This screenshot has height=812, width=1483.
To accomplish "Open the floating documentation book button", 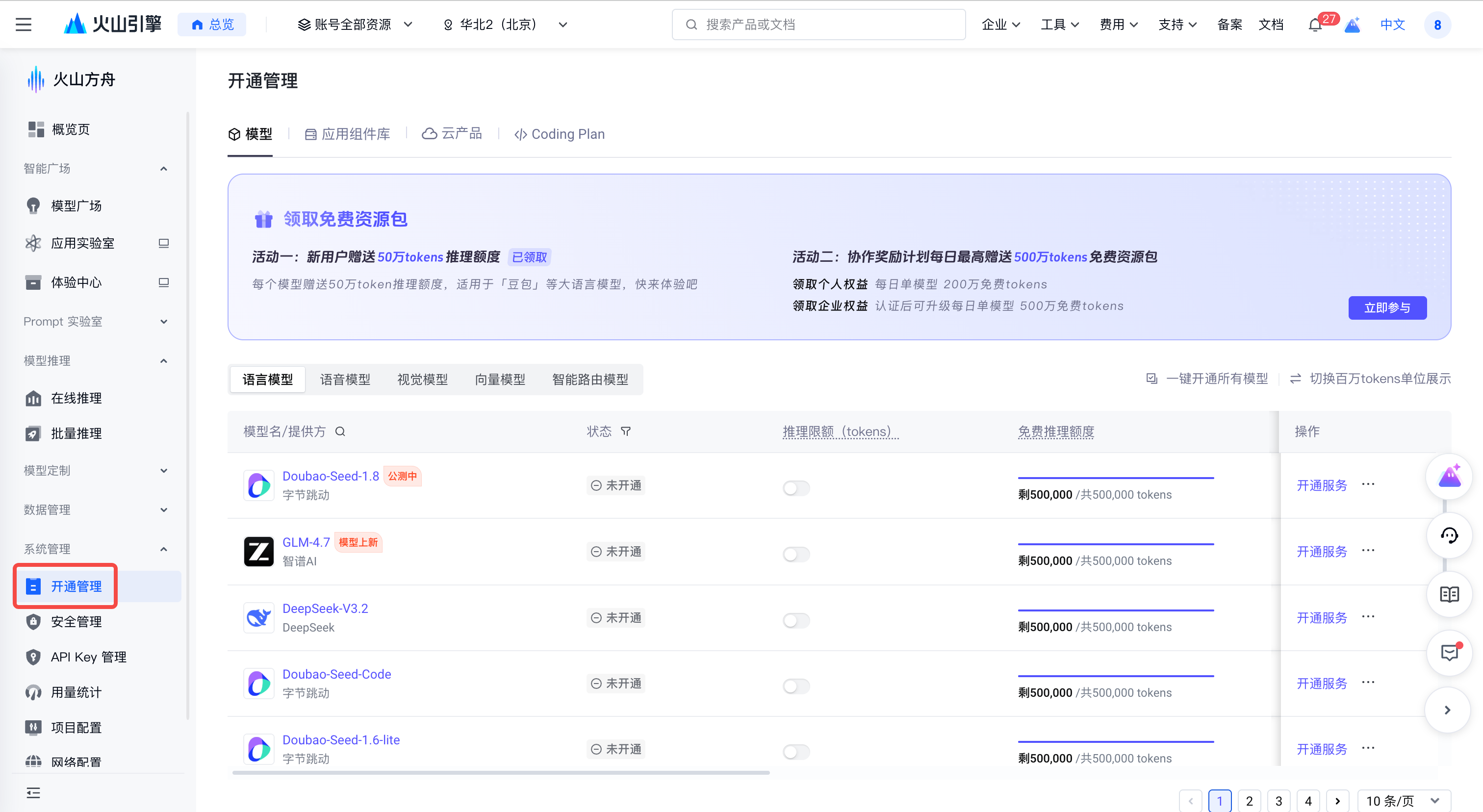I will (x=1449, y=594).
